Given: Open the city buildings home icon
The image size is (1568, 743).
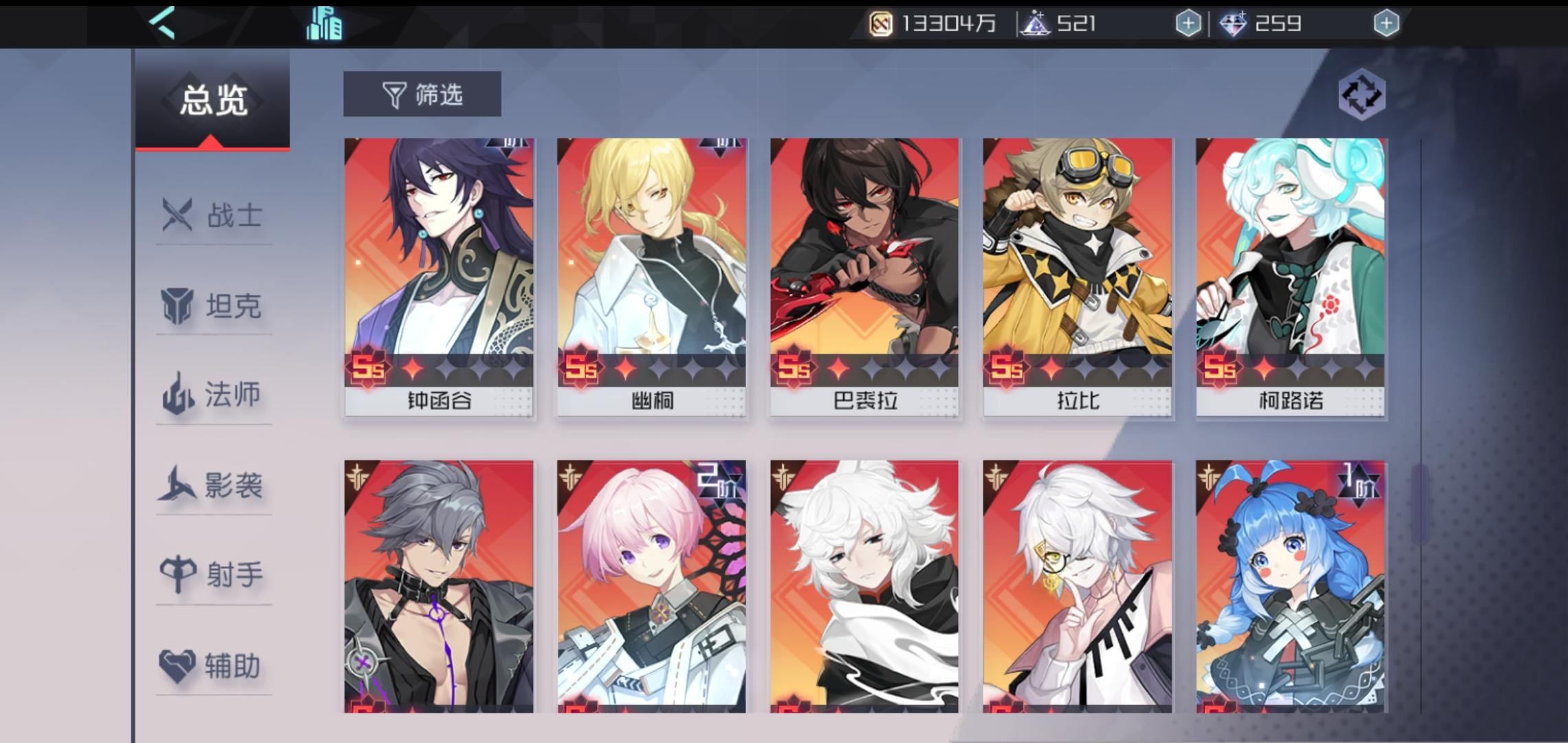Looking at the screenshot, I should [324, 23].
